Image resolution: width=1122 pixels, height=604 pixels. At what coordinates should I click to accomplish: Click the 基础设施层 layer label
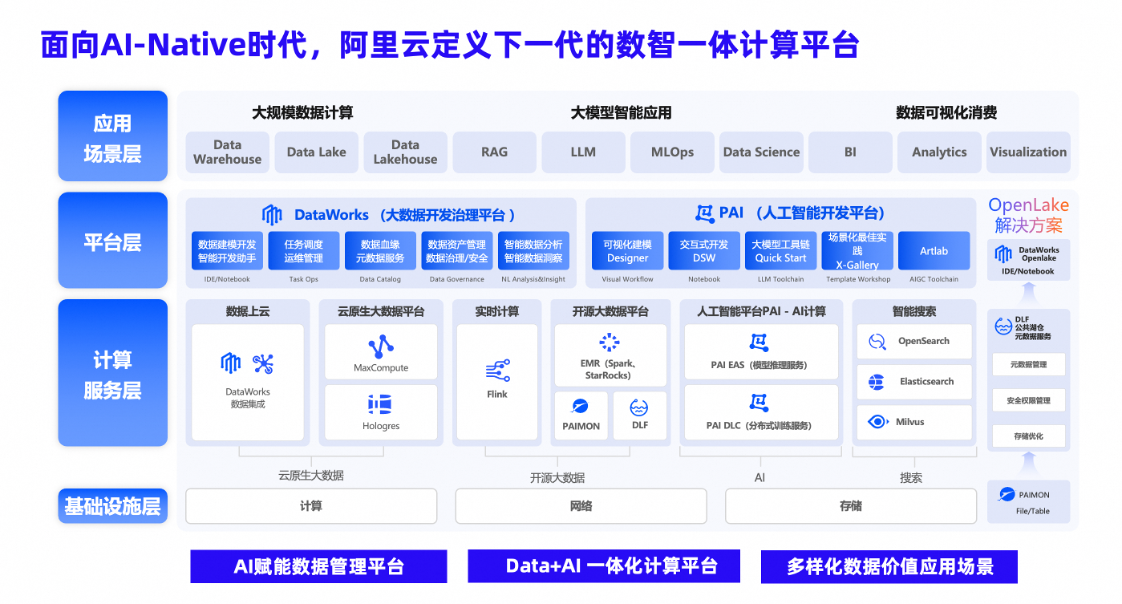click(x=113, y=506)
